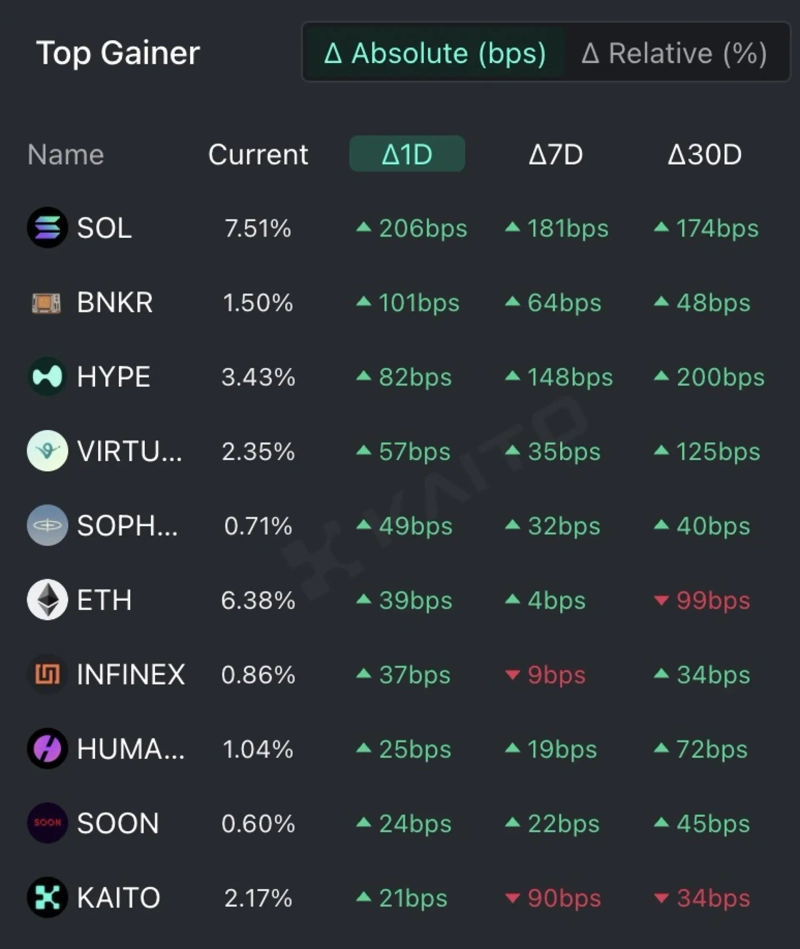
Task: Click the SOON token icon
Action: [47, 823]
